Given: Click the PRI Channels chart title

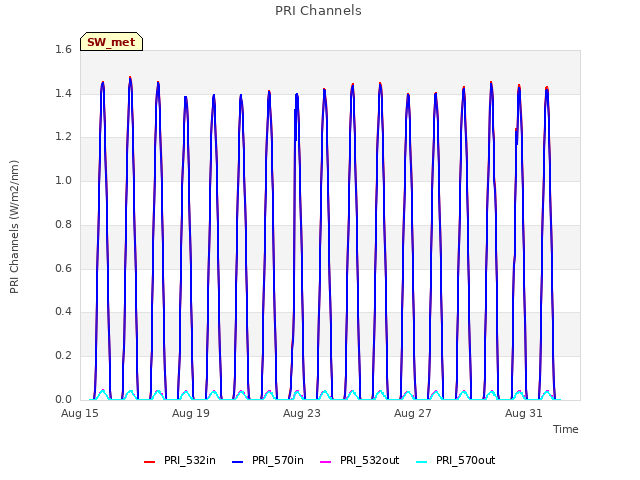Looking at the screenshot, I should [x=318, y=11].
